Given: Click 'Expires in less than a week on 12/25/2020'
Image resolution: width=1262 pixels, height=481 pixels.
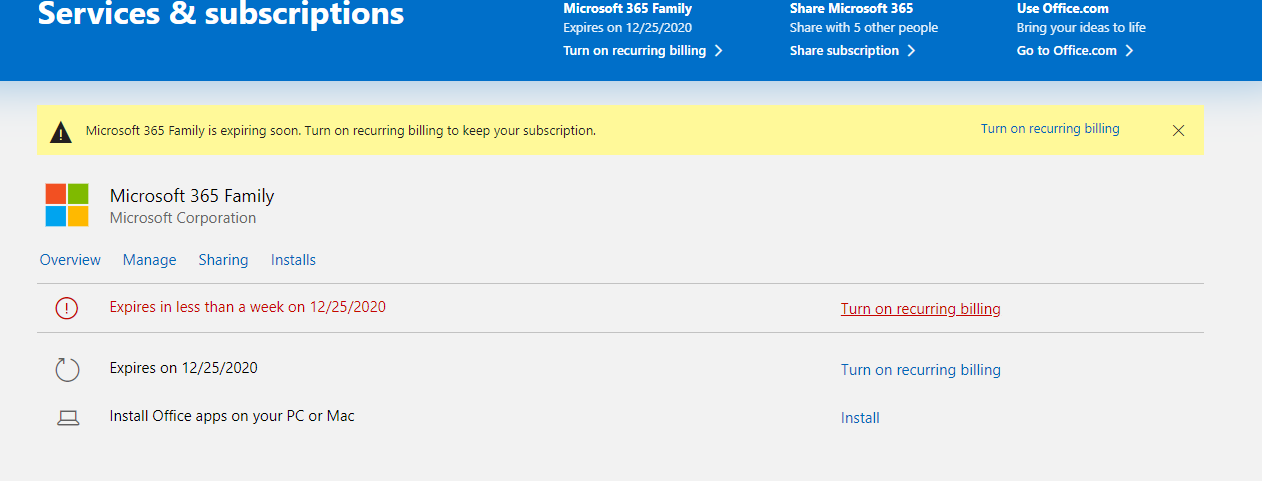Looking at the screenshot, I should tap(248, 307).
